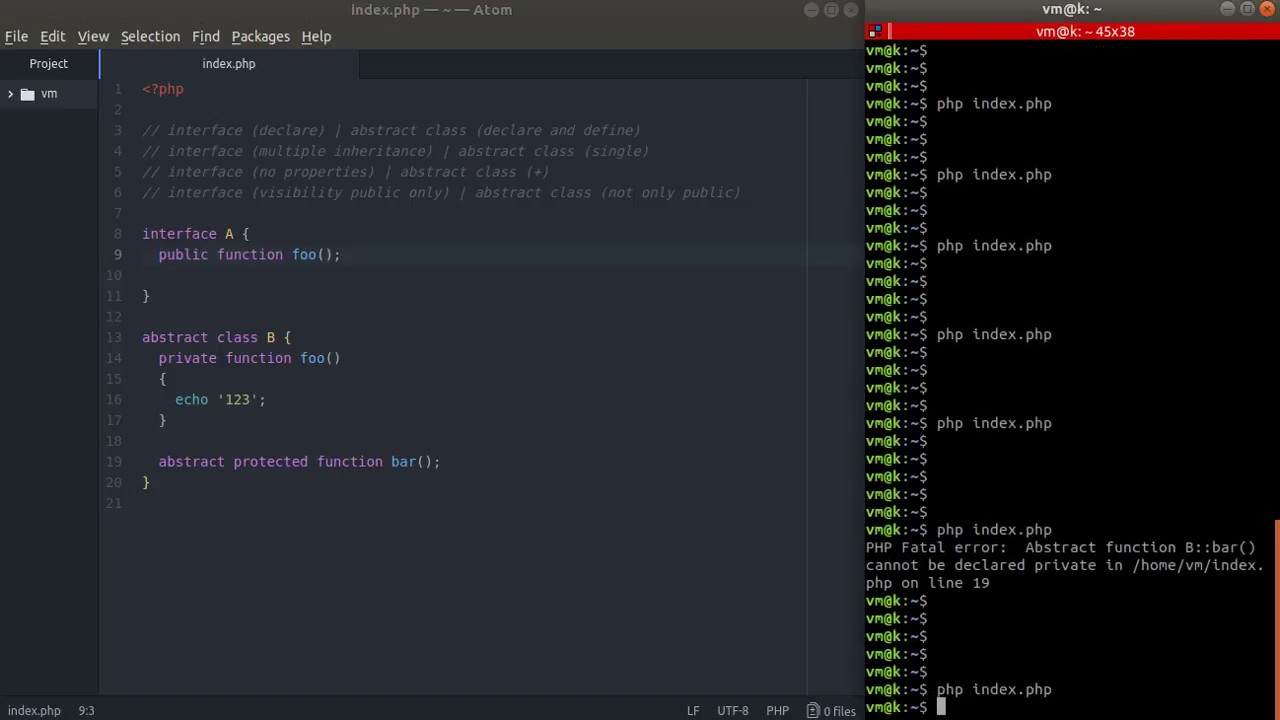The height and width of the screenshot is (720, 1280).
Task: Click the 0 files git status icon
Action: click(x=832, y=711)
